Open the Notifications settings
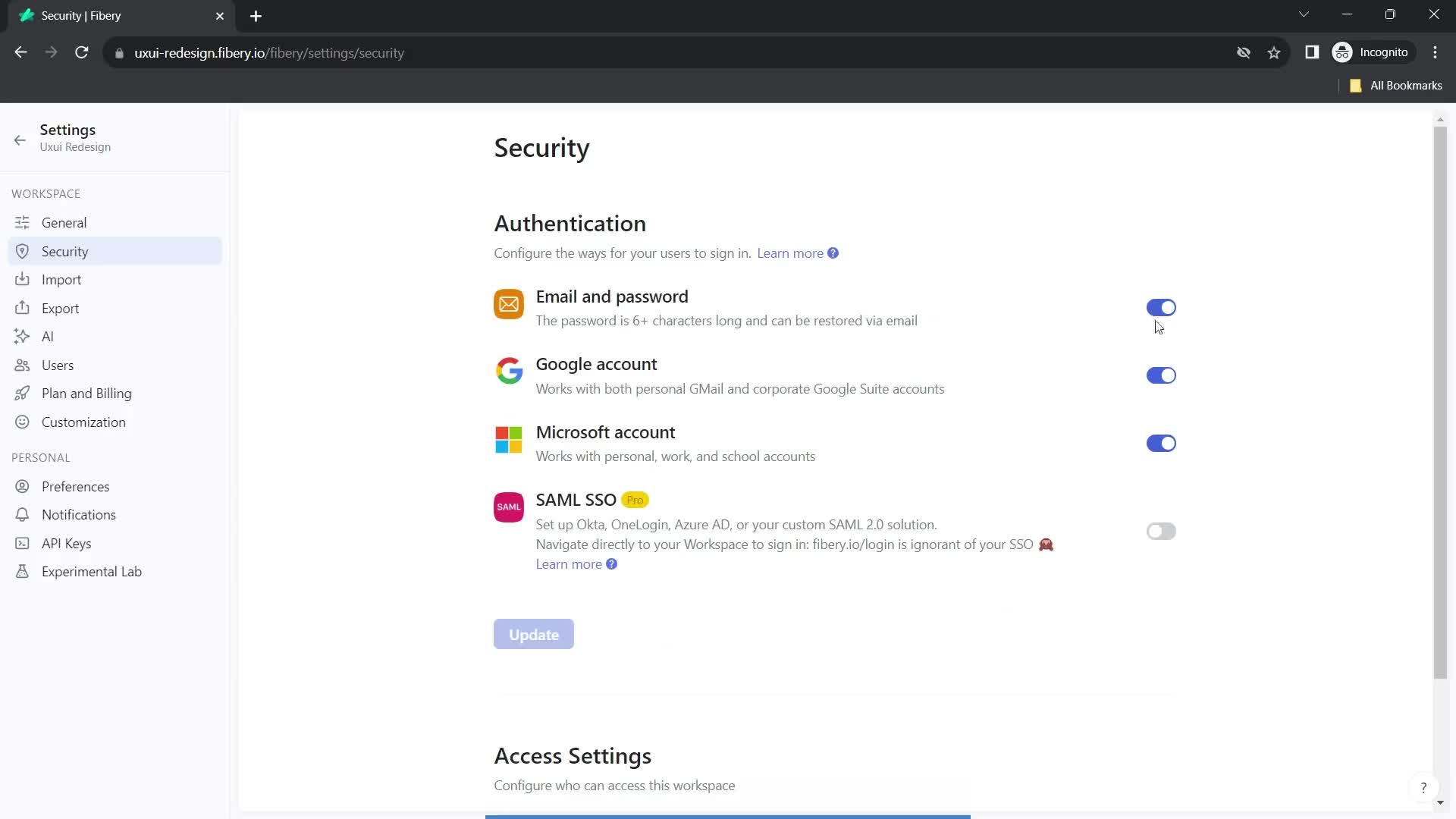 point(79,514)
